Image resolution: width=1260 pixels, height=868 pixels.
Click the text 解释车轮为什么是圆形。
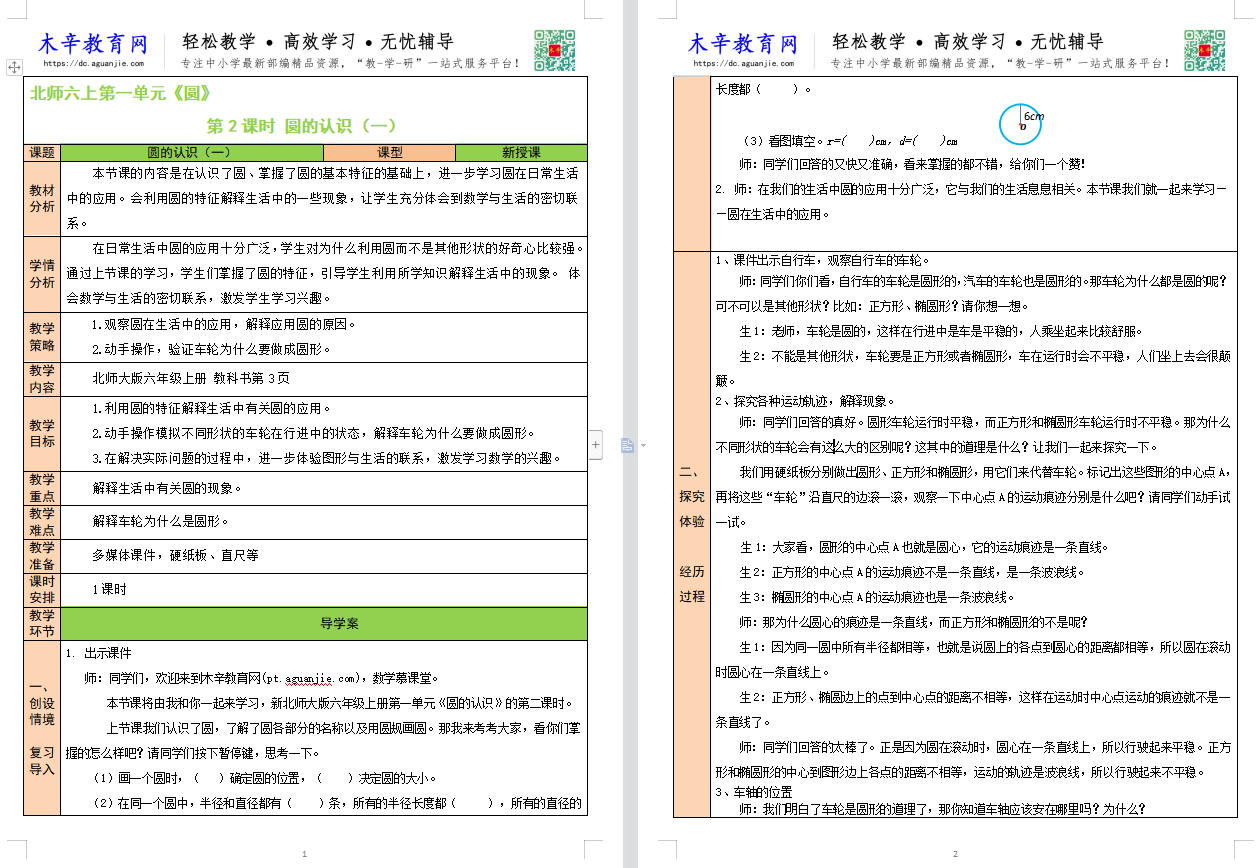pos(161,522)
